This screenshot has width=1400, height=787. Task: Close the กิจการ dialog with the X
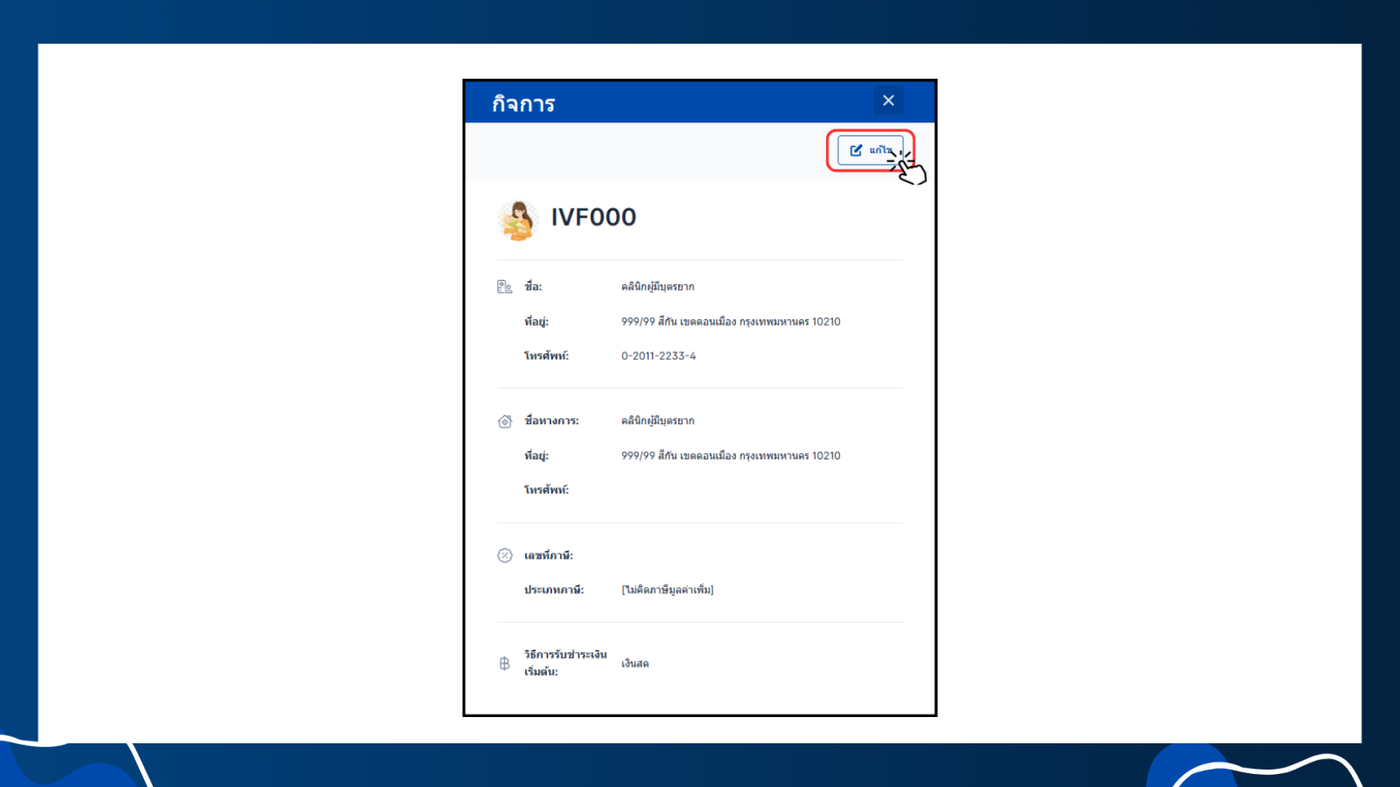[888, 101]
